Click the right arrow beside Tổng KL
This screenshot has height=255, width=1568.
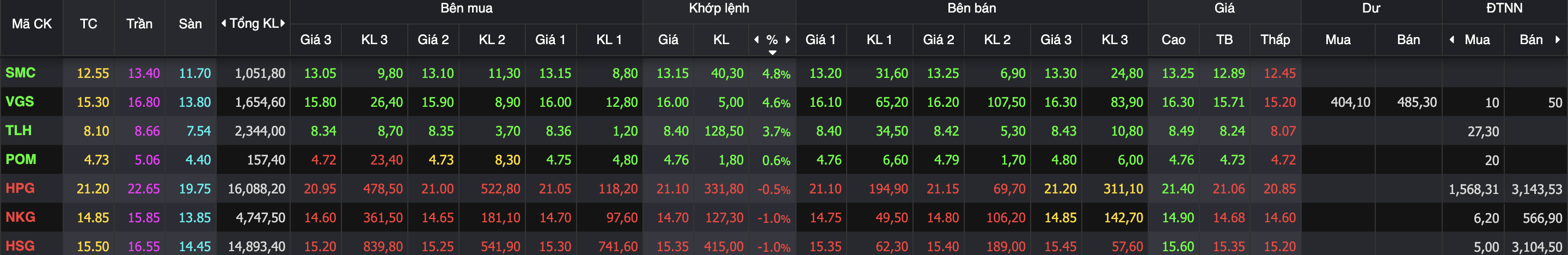pos(283,24)
